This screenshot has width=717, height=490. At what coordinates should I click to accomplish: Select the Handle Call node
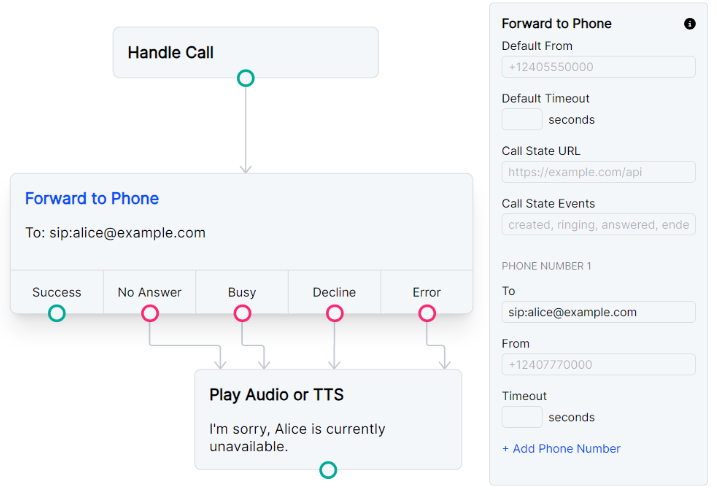(245, 52)
